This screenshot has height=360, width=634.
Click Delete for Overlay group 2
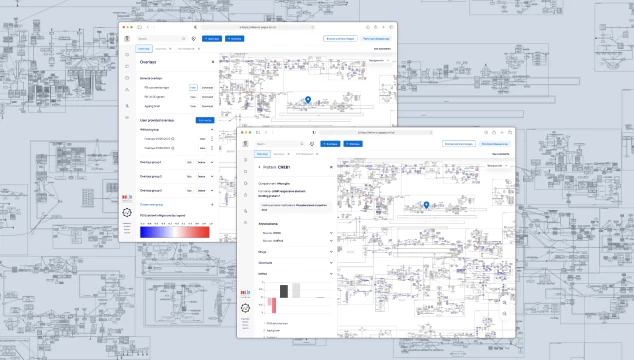(x=201, y=176)
